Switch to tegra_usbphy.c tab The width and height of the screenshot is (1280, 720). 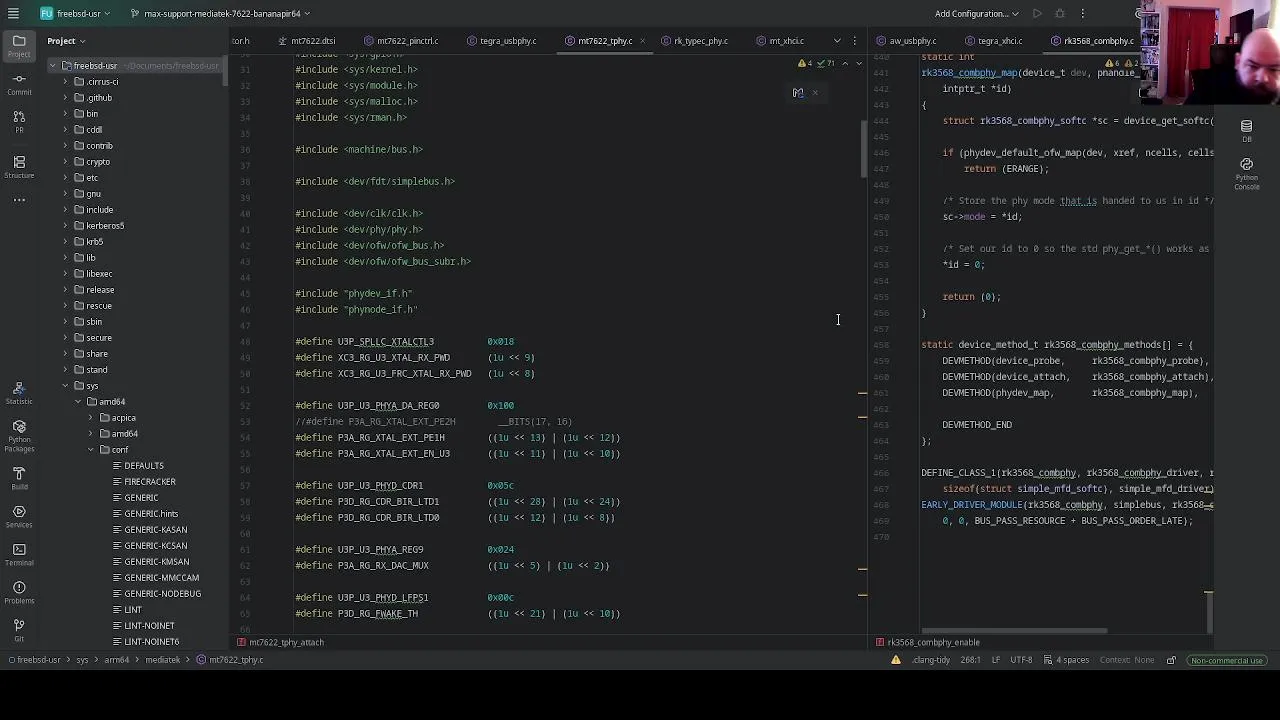[501, 41]
